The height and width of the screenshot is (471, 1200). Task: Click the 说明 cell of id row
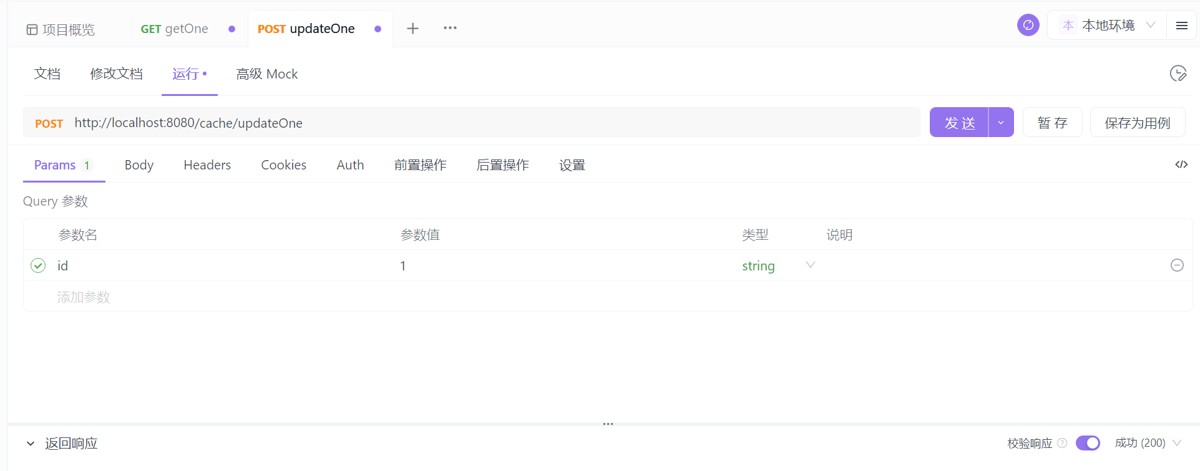992,266
